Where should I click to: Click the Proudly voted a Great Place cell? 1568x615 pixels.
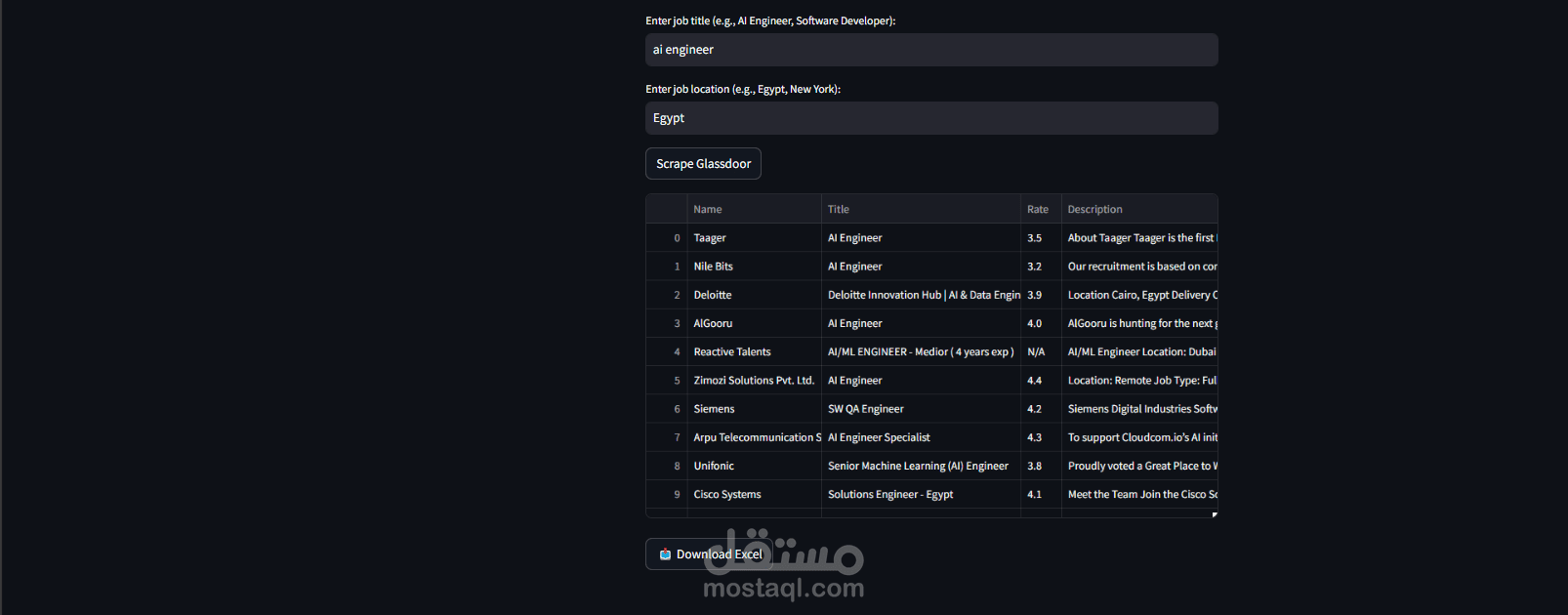pyautogui.click(x=1139, y=466)
